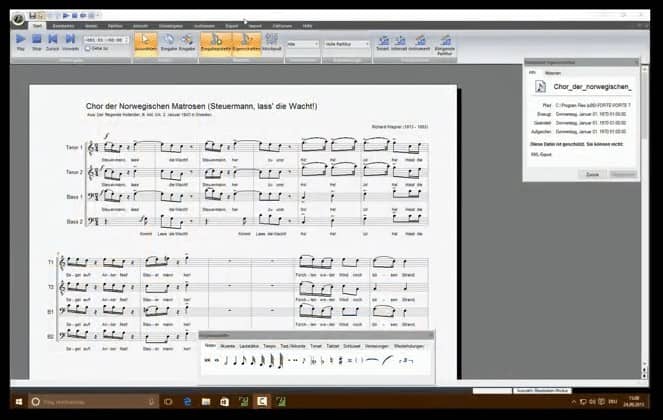Jump back with the Zurück transport button
The width and height of the screenshot is (663, 420).
point(52,42)
